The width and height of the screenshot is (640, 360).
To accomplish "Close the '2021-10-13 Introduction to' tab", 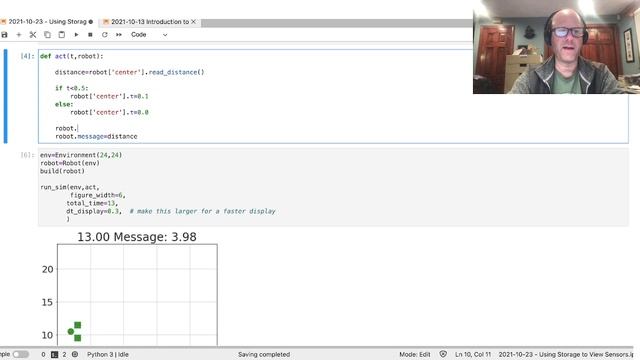I will click(x=194, y=22).
